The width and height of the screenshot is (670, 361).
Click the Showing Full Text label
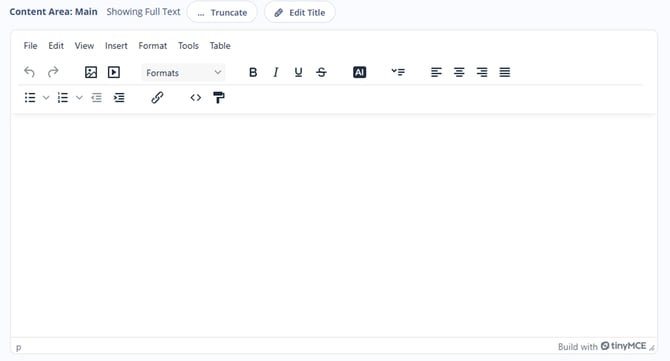click(x=144, y=12)
